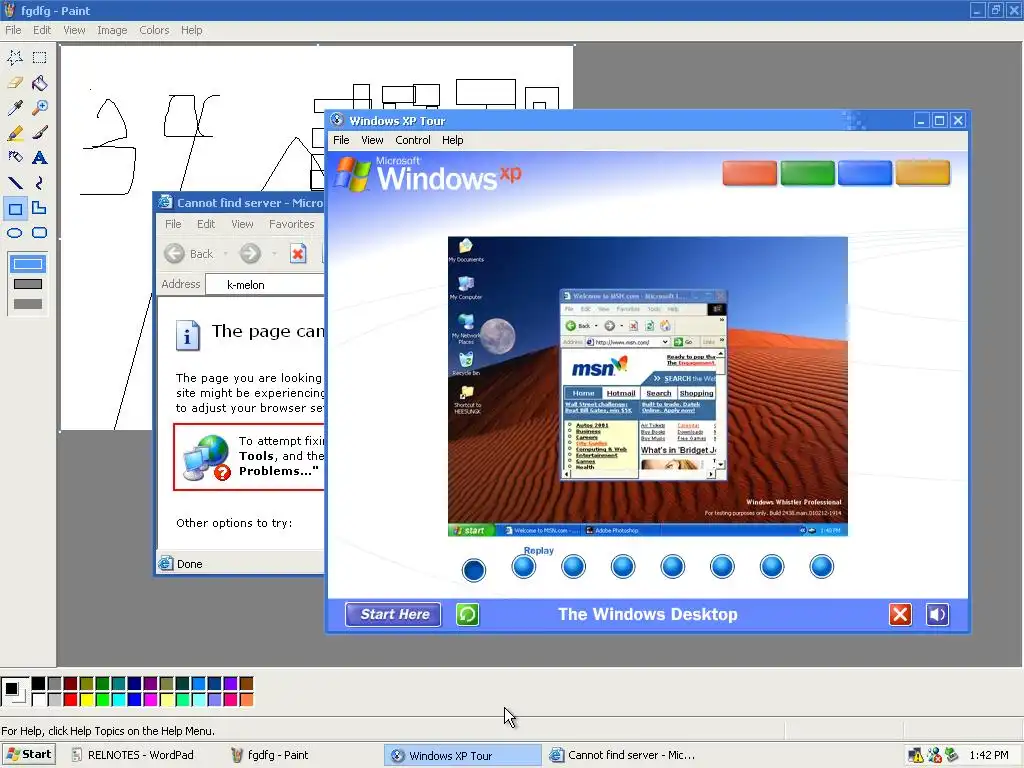Screen dimensions: 1024x768
Task: Open Favorites menu in Internet Explorer window
Action: (x=291, y=224)
